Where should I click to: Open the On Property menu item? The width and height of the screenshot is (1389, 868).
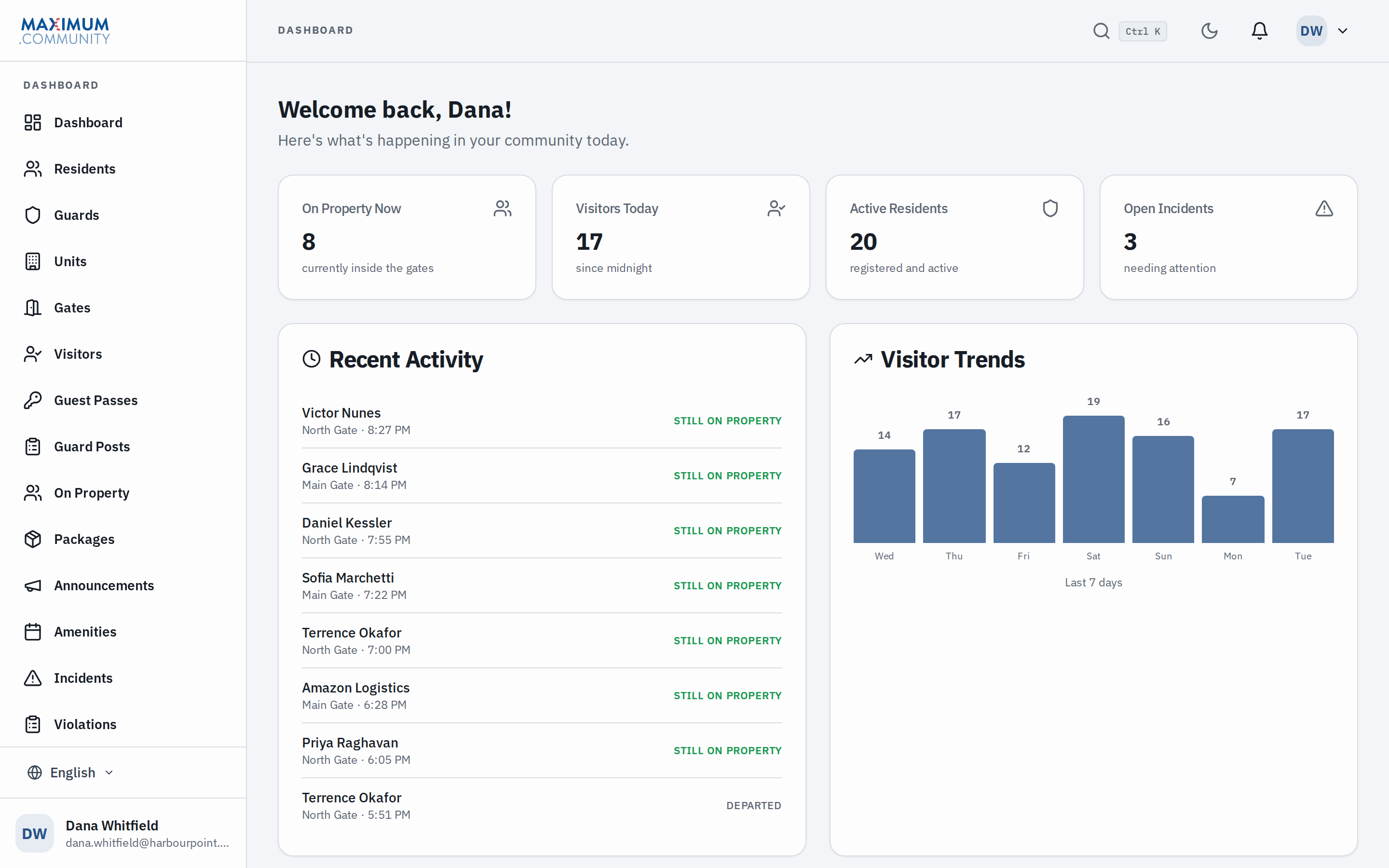pos(123,493)
